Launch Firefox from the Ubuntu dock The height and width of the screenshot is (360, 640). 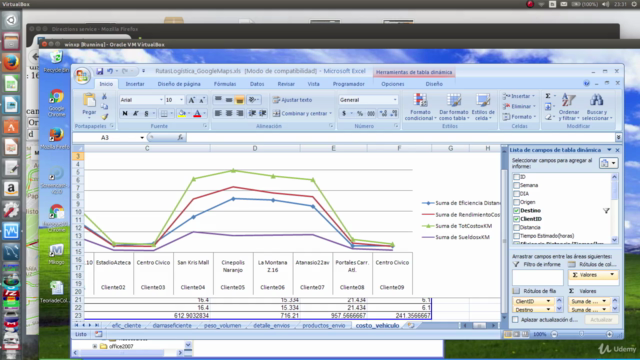click(11, 62)
